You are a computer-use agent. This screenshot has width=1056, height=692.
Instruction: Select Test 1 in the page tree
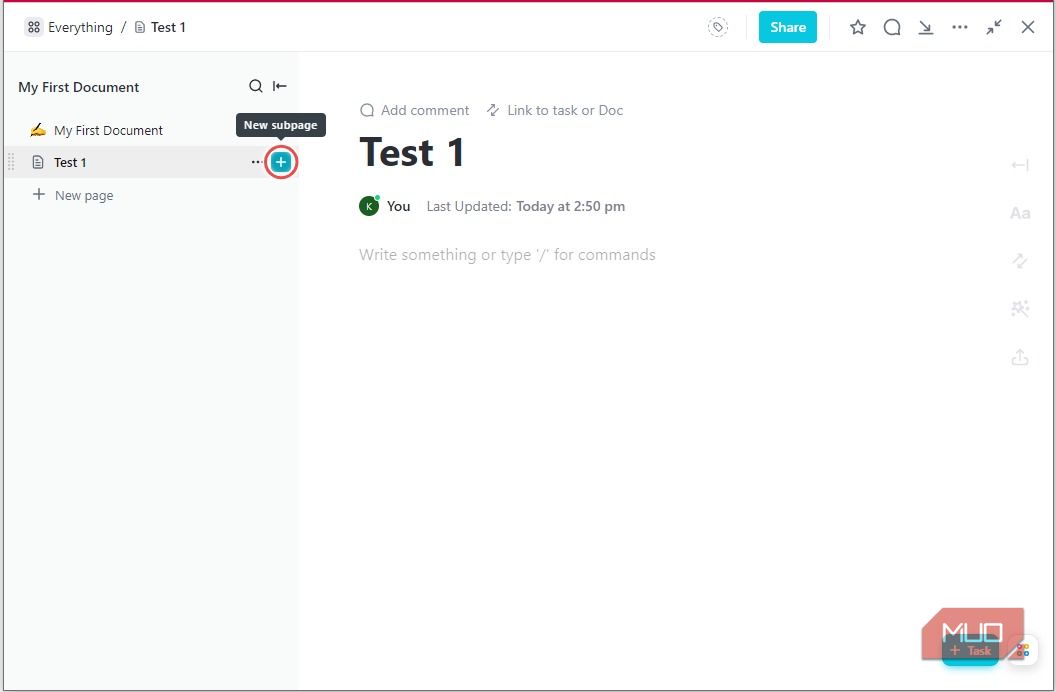click(x=72, y=161)
